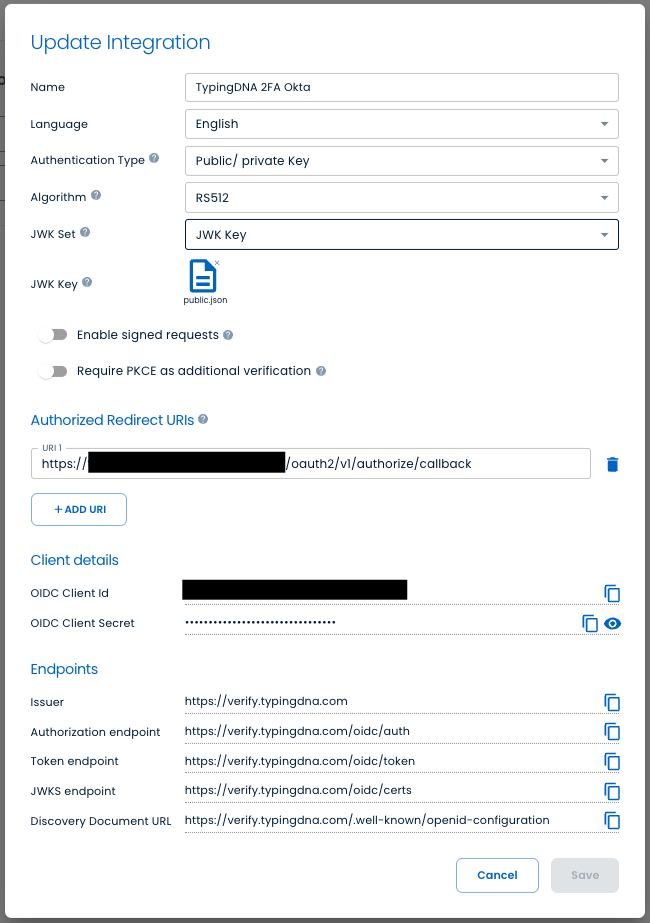Reveal the OIDC Client Secret with eye icon
Image resolution: width=650 pixels, height=923 pixels.
tap(612, 623)
